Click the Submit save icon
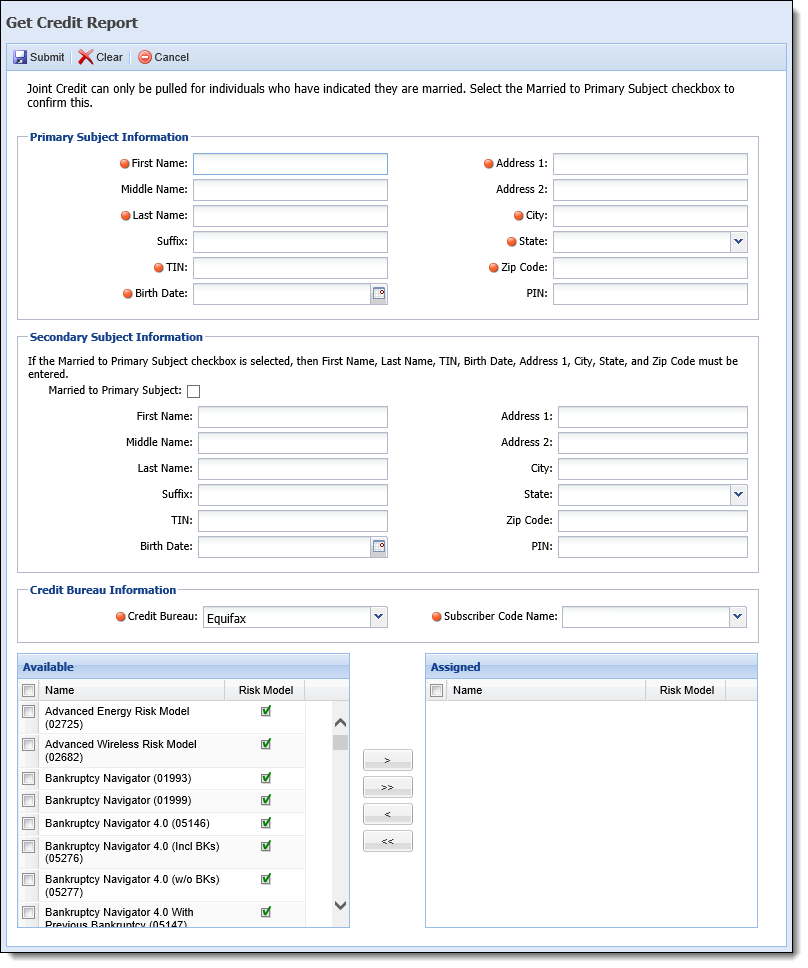The height and width of the screenshot is (968, 808). 20,57
